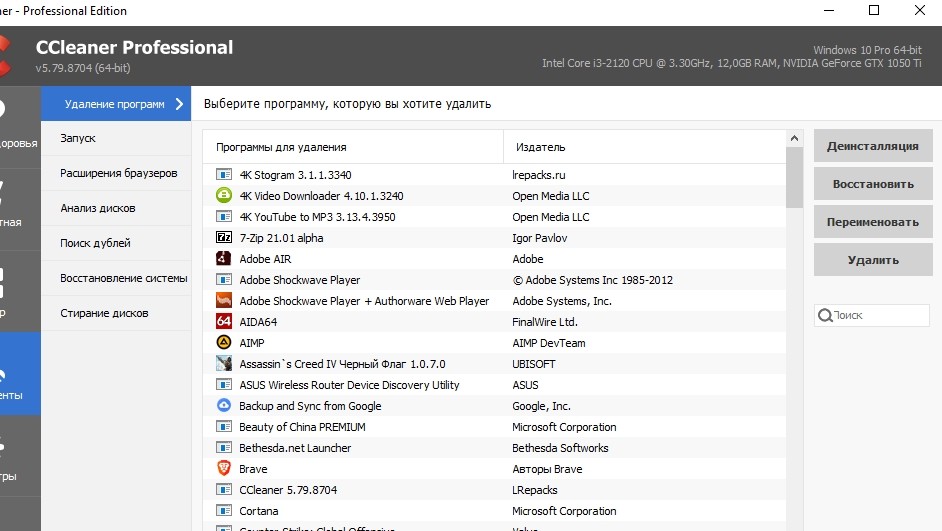The height and width of the screenshot is (531, 942).
Task: Click the Поиск search input field
Action: [x=880, y=316]
